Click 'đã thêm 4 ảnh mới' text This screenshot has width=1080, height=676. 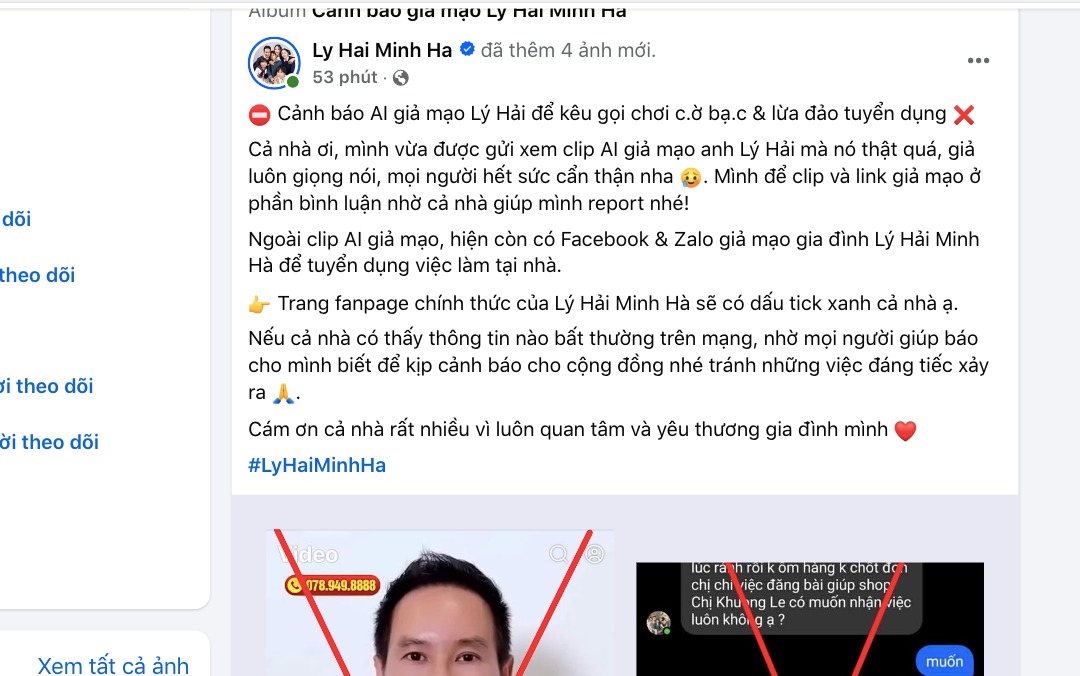point(568,50)
